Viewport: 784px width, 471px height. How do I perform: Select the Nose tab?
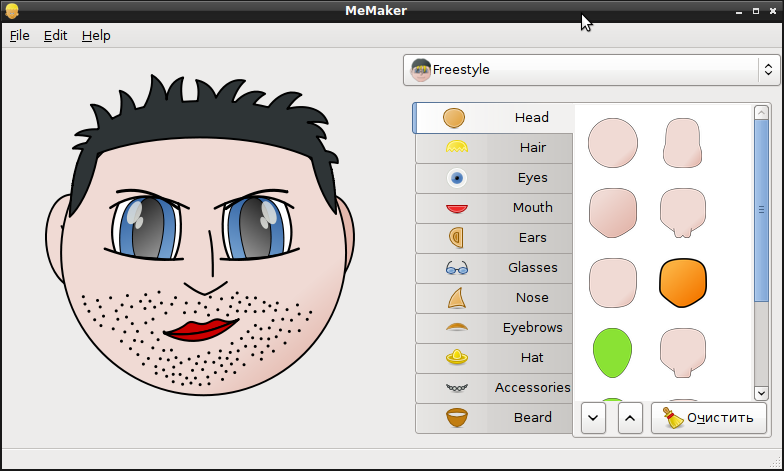(494, 298)
